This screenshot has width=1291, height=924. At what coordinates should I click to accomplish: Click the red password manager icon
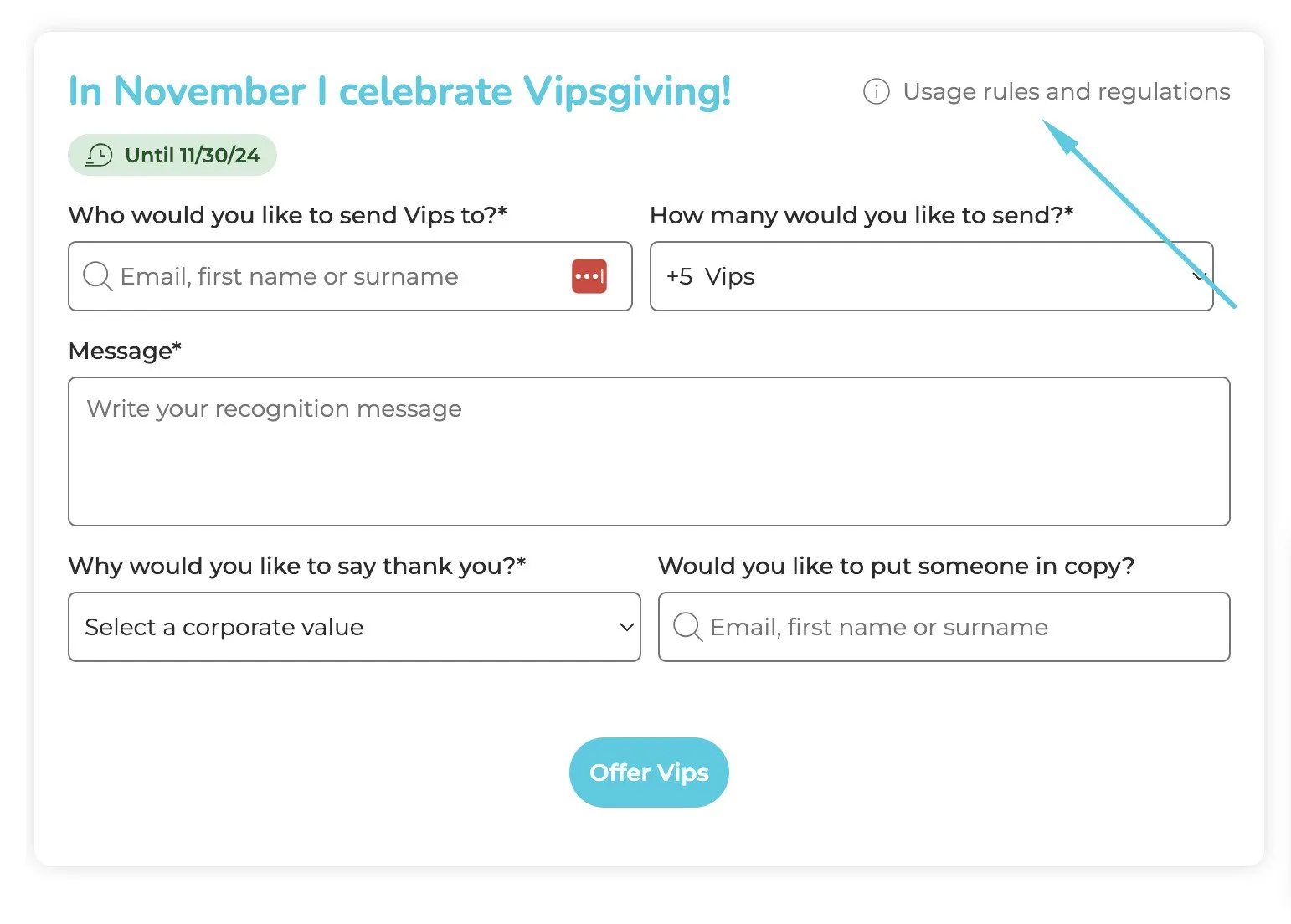[589, 276]
